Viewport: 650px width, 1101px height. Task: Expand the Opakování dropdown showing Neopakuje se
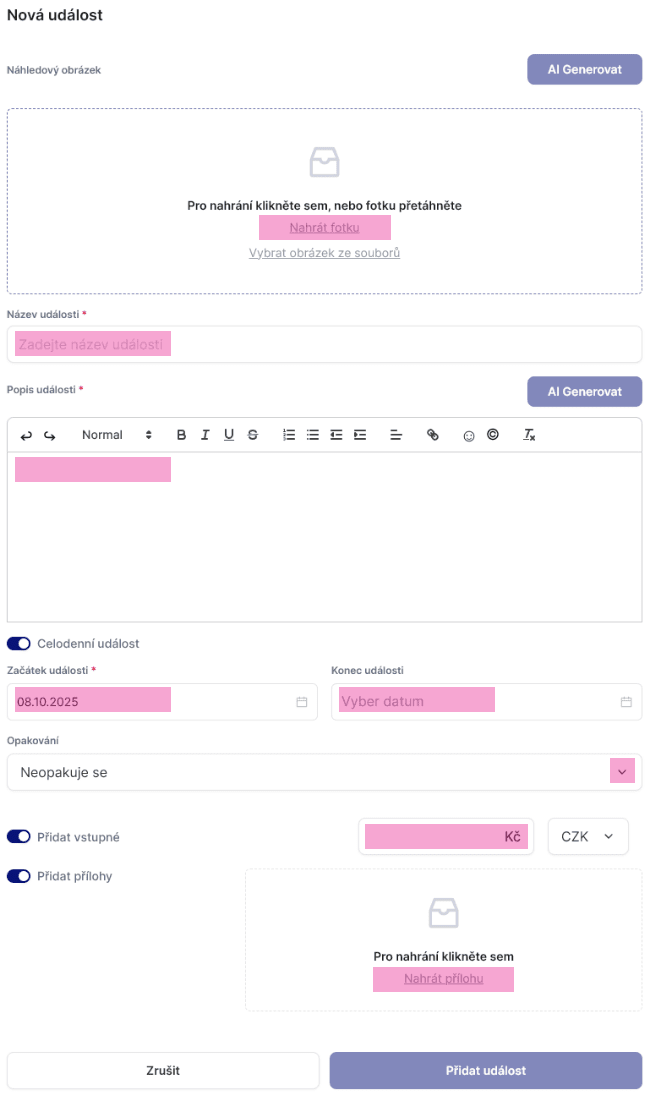pos(622,772)
